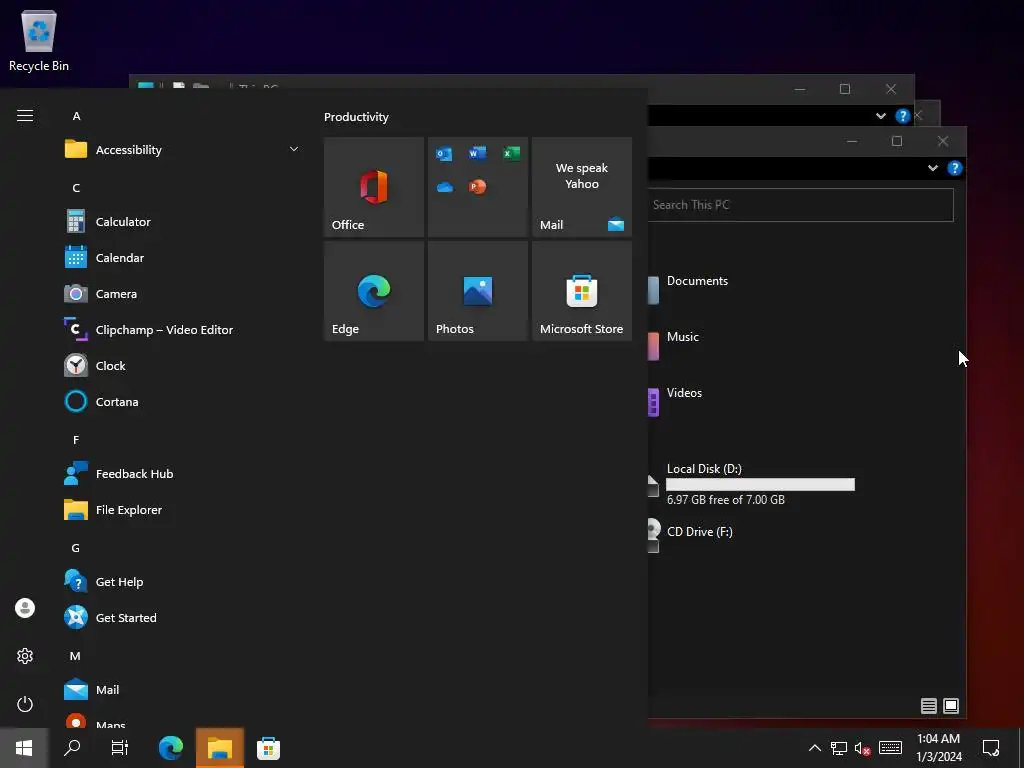The width and height of the screenshot is (1024, 768).
Task: Open the Microsoft Store tile
Action: (582, 291)
